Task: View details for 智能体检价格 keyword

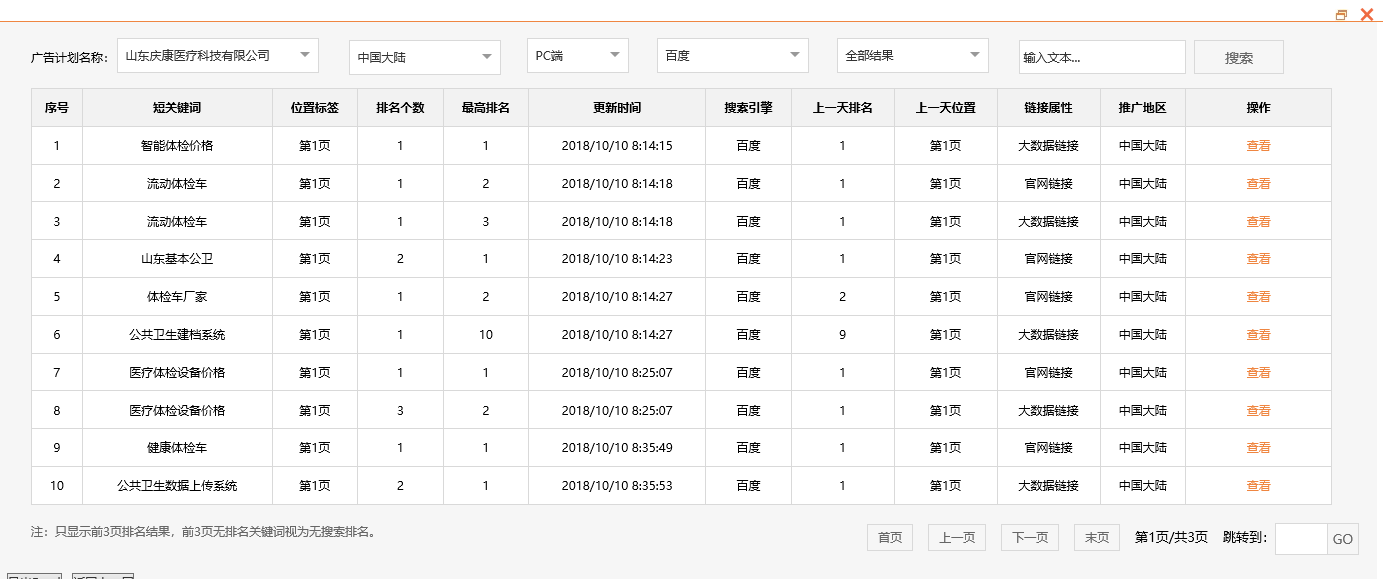Action: point(1258,145)
